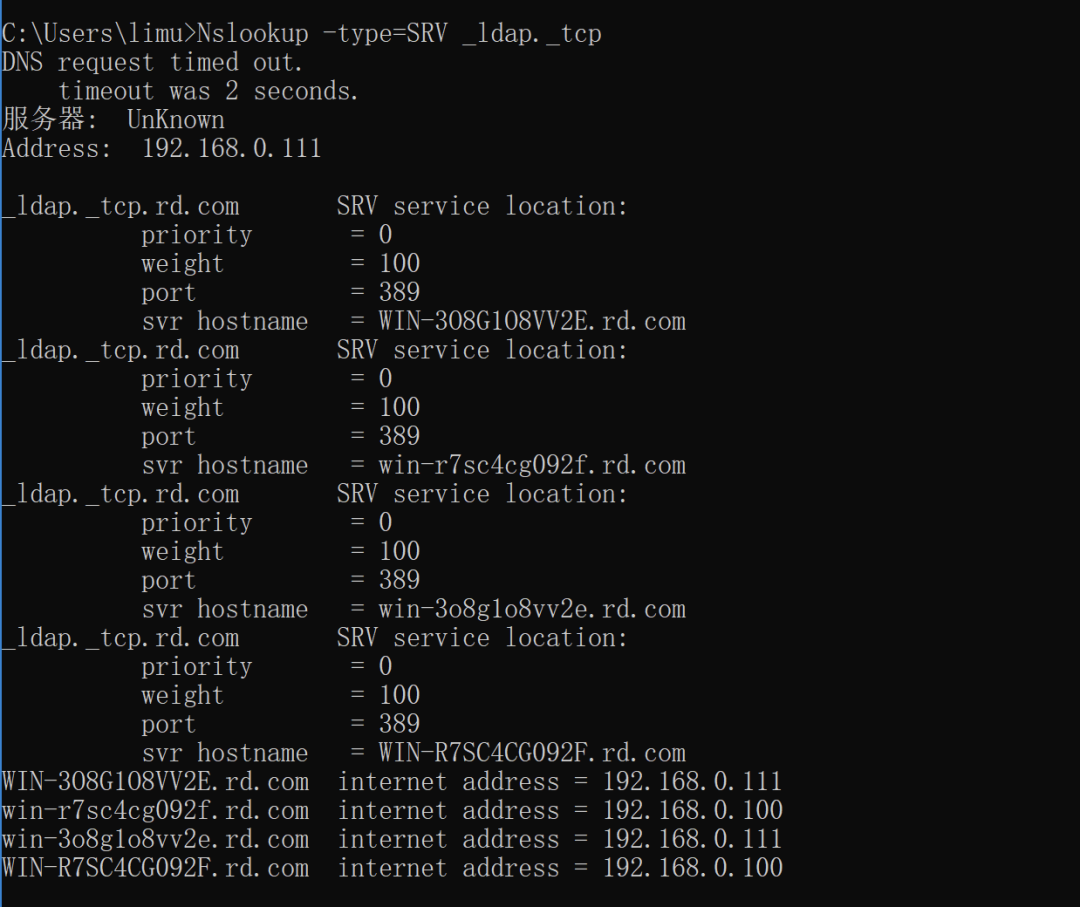Click 'timeout was 2 seconds.' text
Viewport: 1080px width, 907px height.
click(208, 92)
